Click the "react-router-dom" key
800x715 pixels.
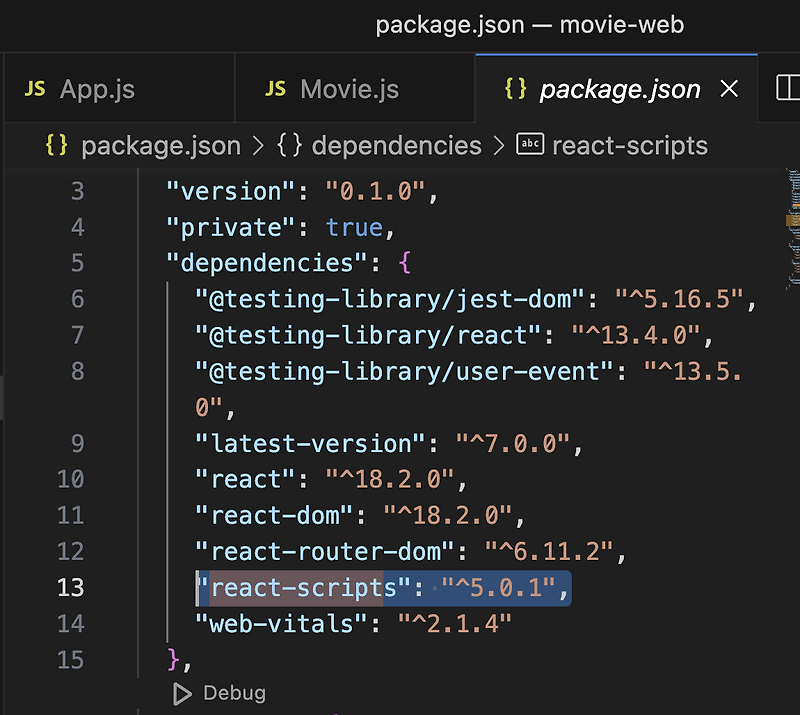click(324, 552)
